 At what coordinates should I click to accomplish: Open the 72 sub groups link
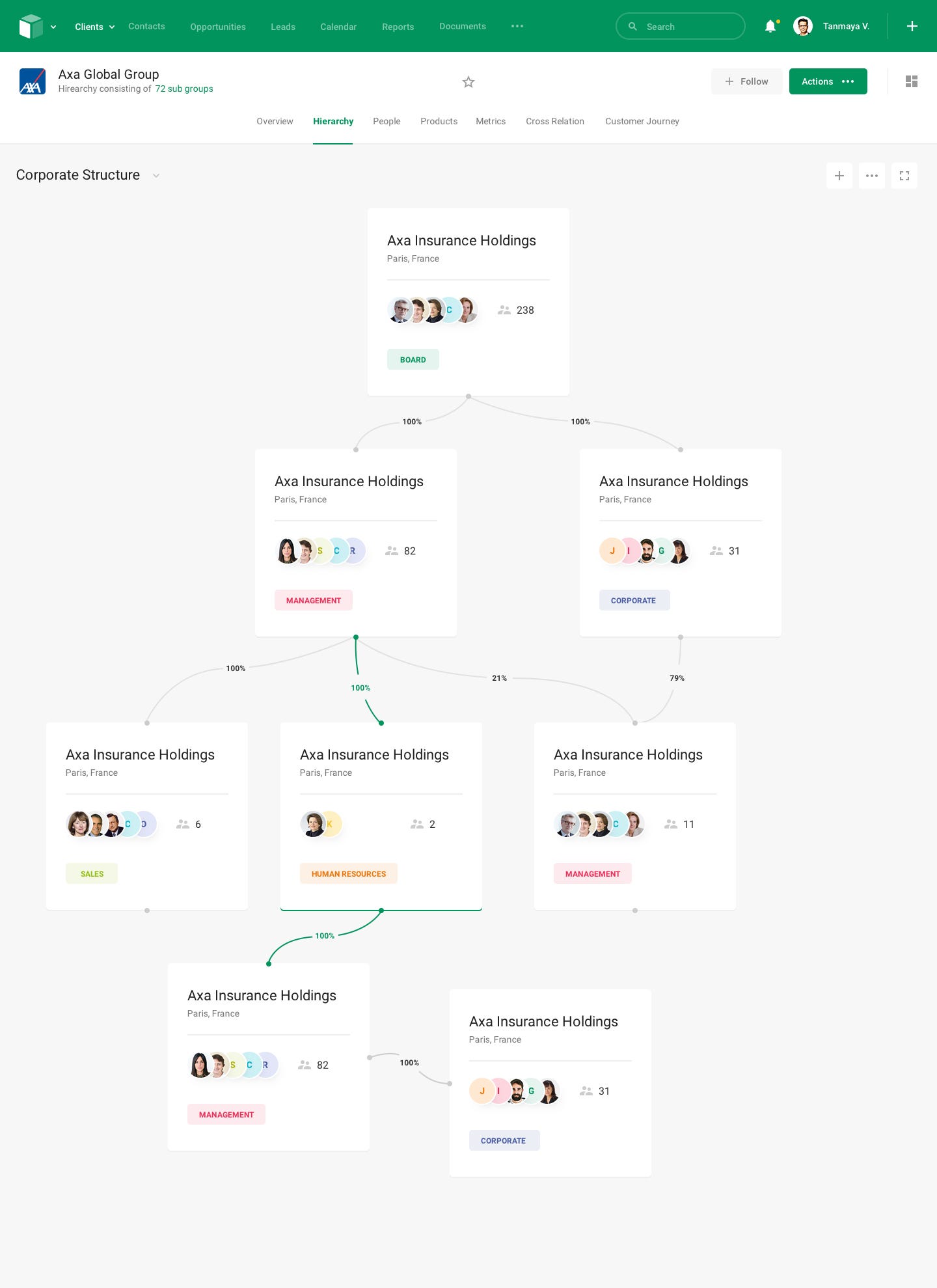click(184, 89)
